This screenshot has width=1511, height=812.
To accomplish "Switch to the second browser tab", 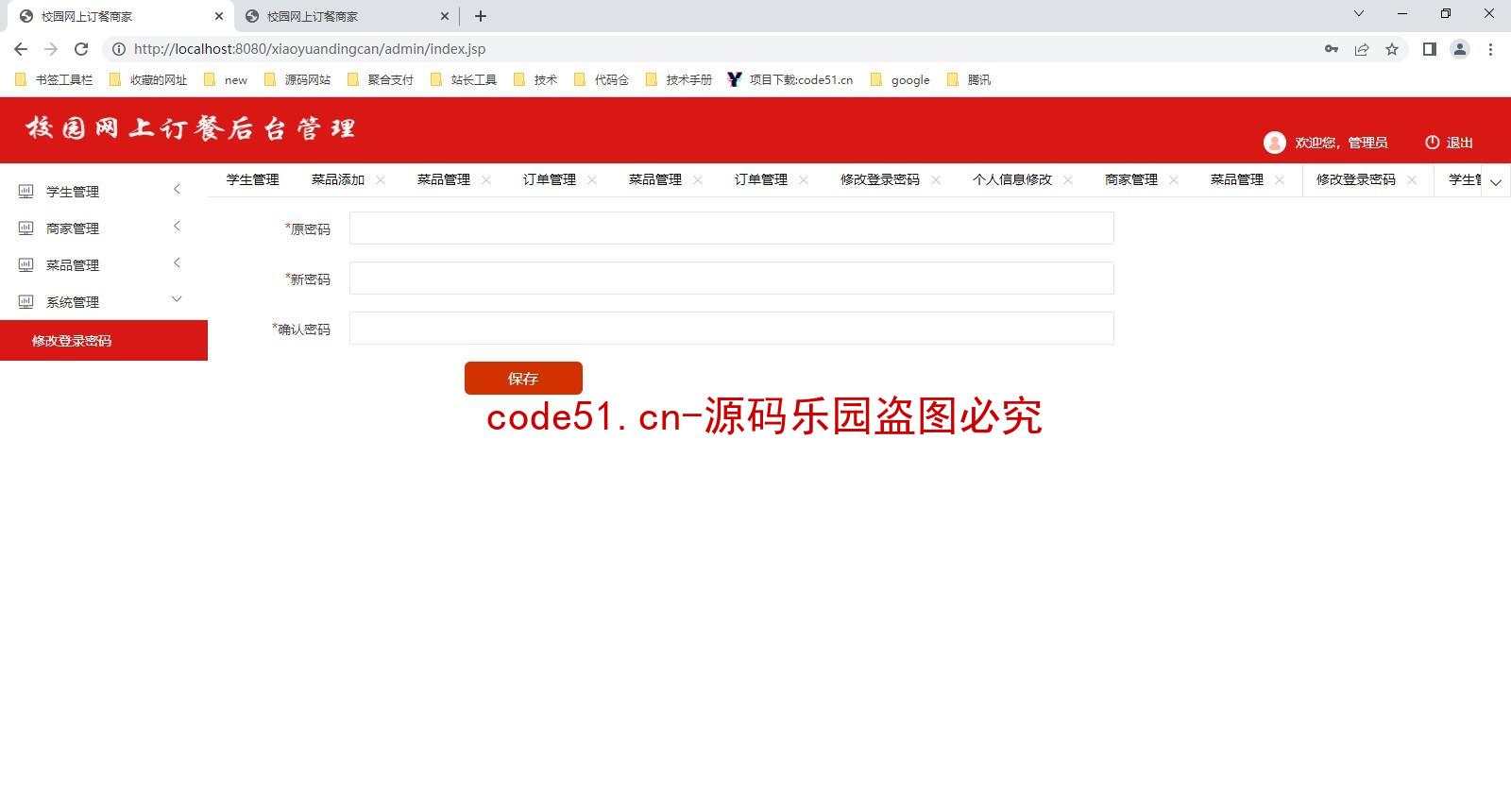I will pos(346,16).
